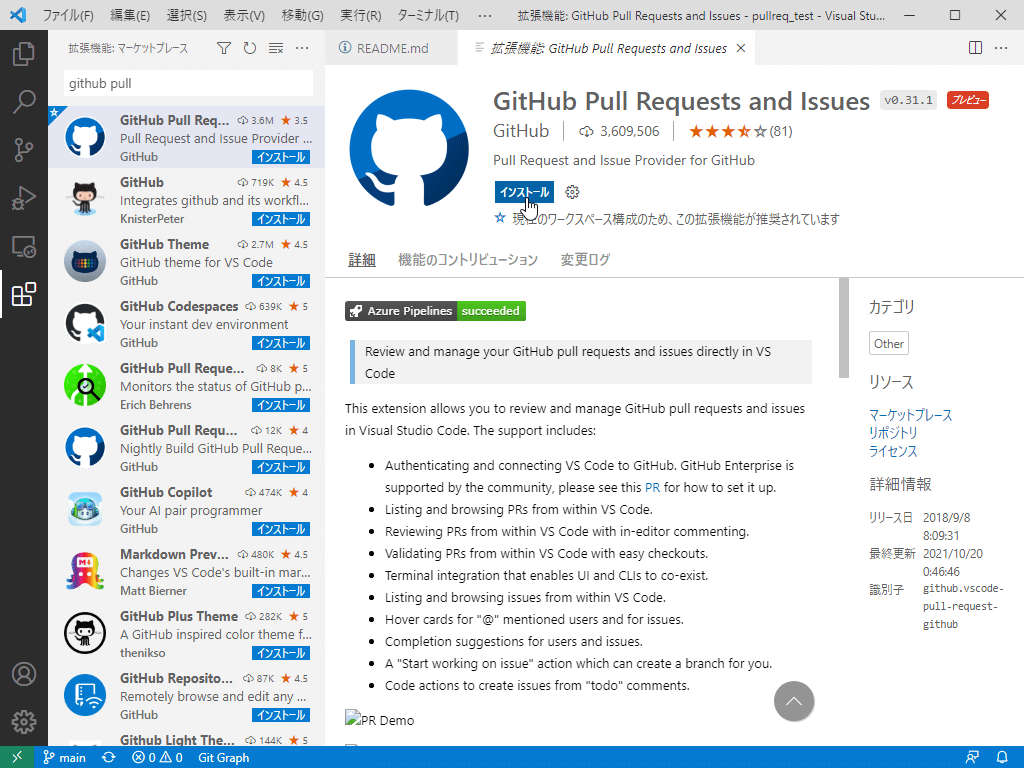
Task: Open the editor more actions menu
Action: click(x=1001, y=47)
